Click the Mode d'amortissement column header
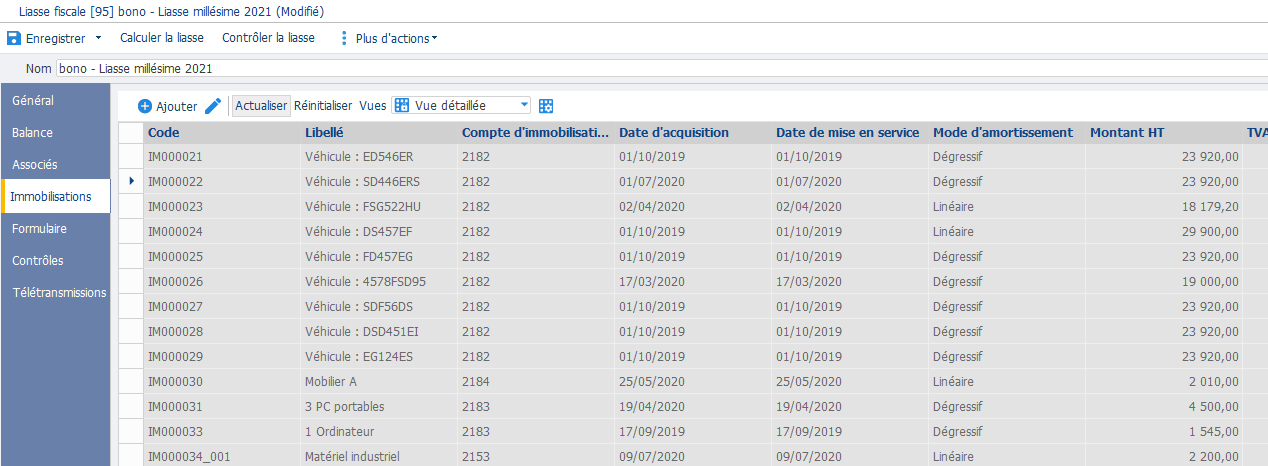Screen dimensions: 1268x466 coord(1007,132)
